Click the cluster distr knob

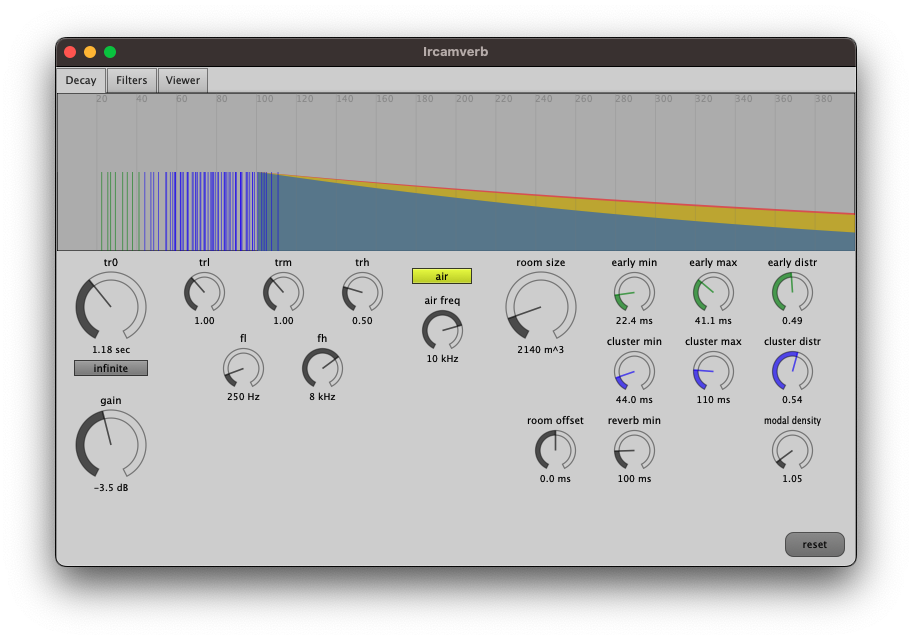792,372
